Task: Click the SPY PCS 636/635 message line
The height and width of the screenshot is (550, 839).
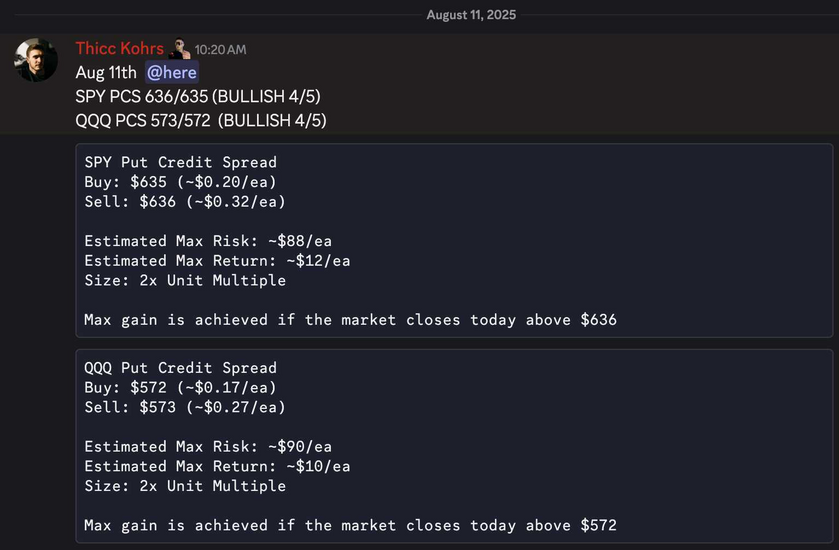Action: [x=198, y=96]
